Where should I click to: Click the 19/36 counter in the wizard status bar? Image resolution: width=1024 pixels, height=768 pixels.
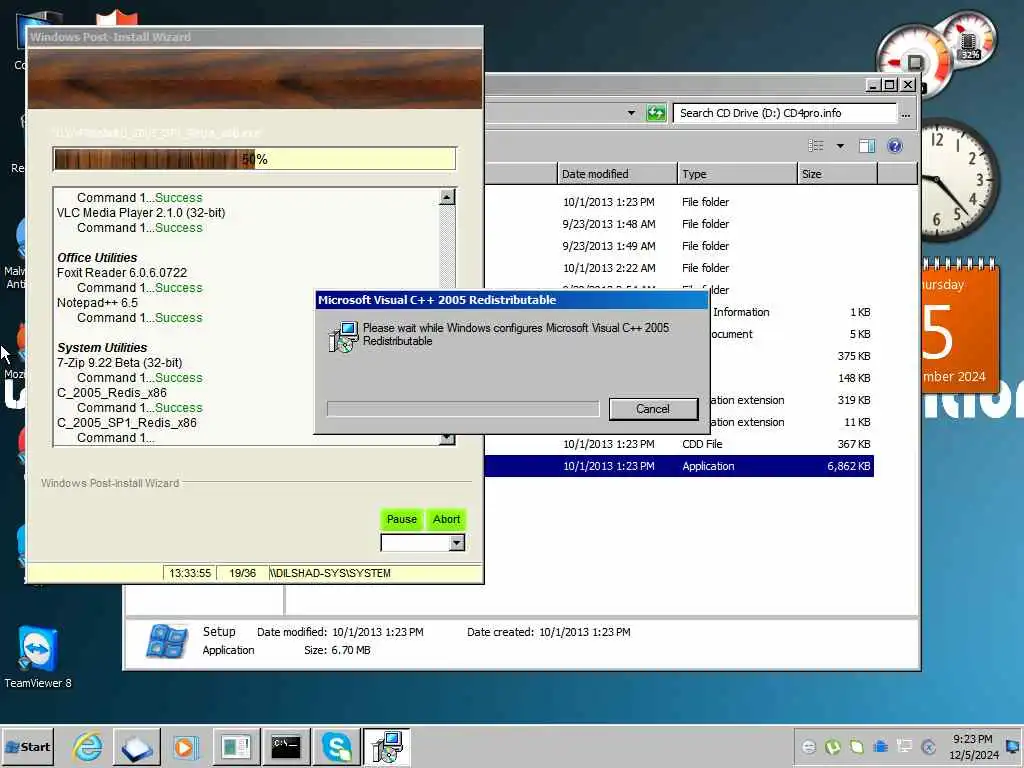pyautogui.click(x=242, y=573)
